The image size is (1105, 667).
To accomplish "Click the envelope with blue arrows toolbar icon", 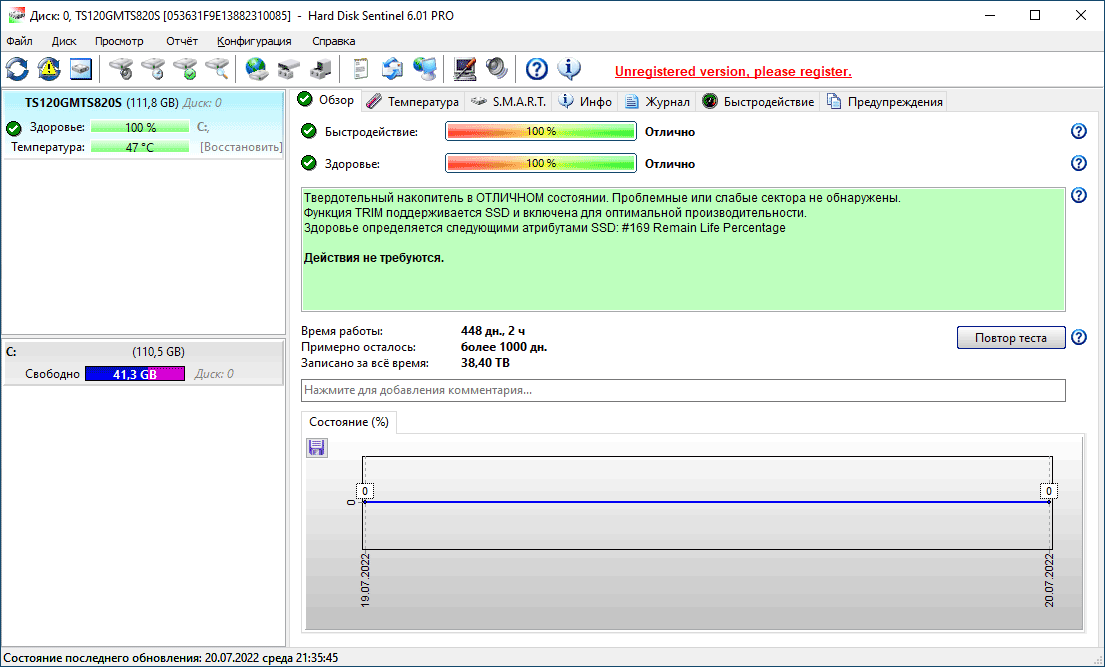I will click(392, 69).
